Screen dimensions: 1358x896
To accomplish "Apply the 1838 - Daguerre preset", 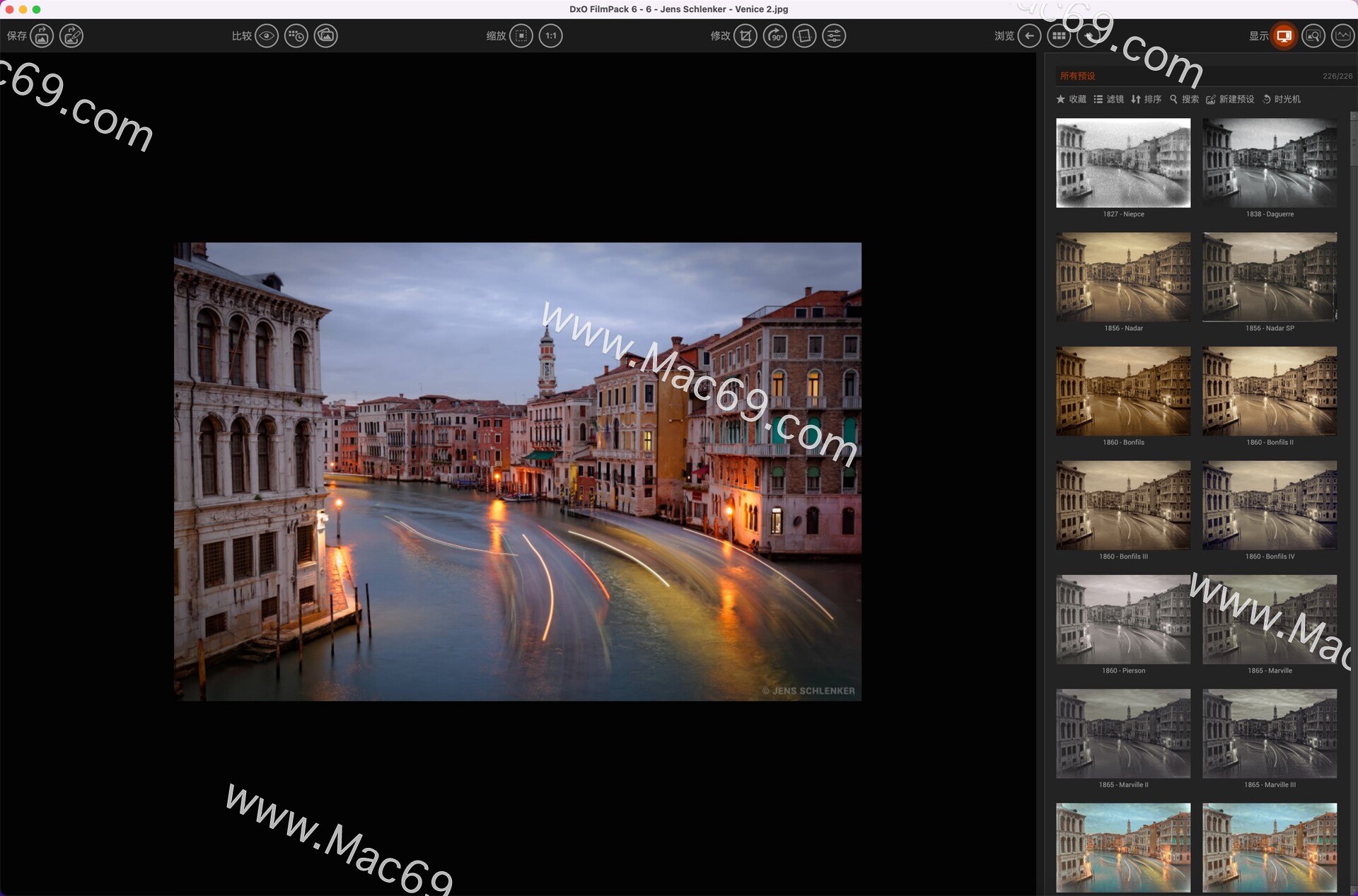I will [1270, 163].
